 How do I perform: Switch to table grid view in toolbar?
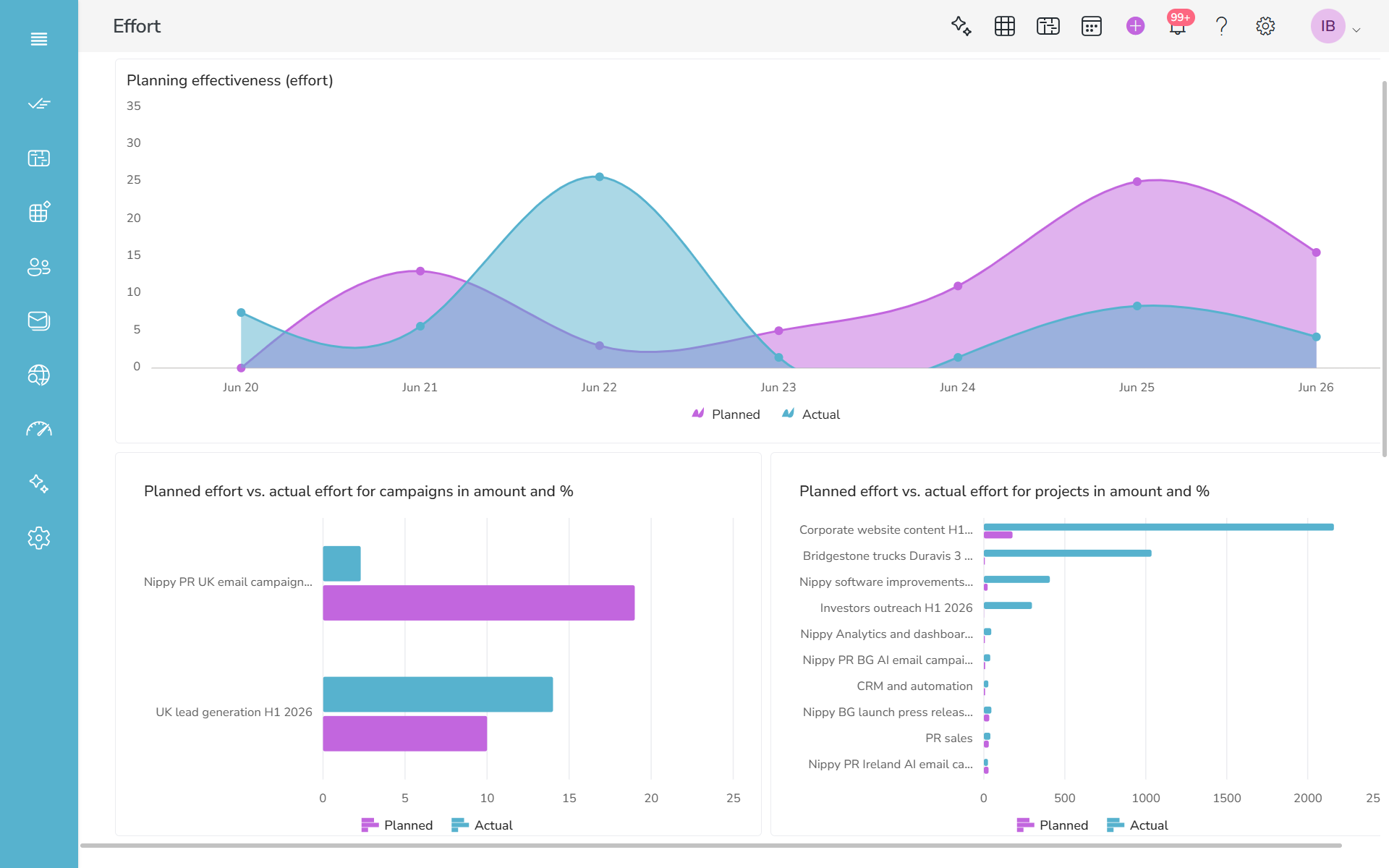point(1005,26)
